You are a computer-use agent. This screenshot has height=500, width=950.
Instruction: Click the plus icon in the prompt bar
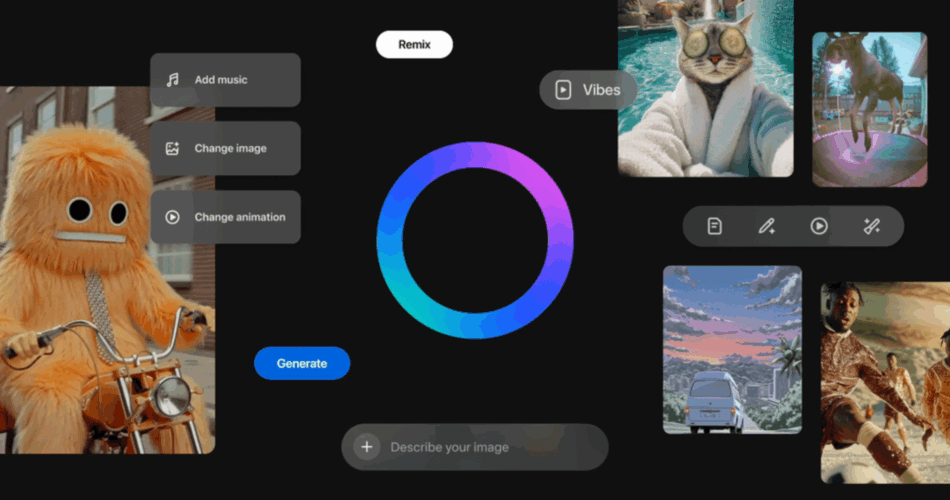[x=367, y=447]
